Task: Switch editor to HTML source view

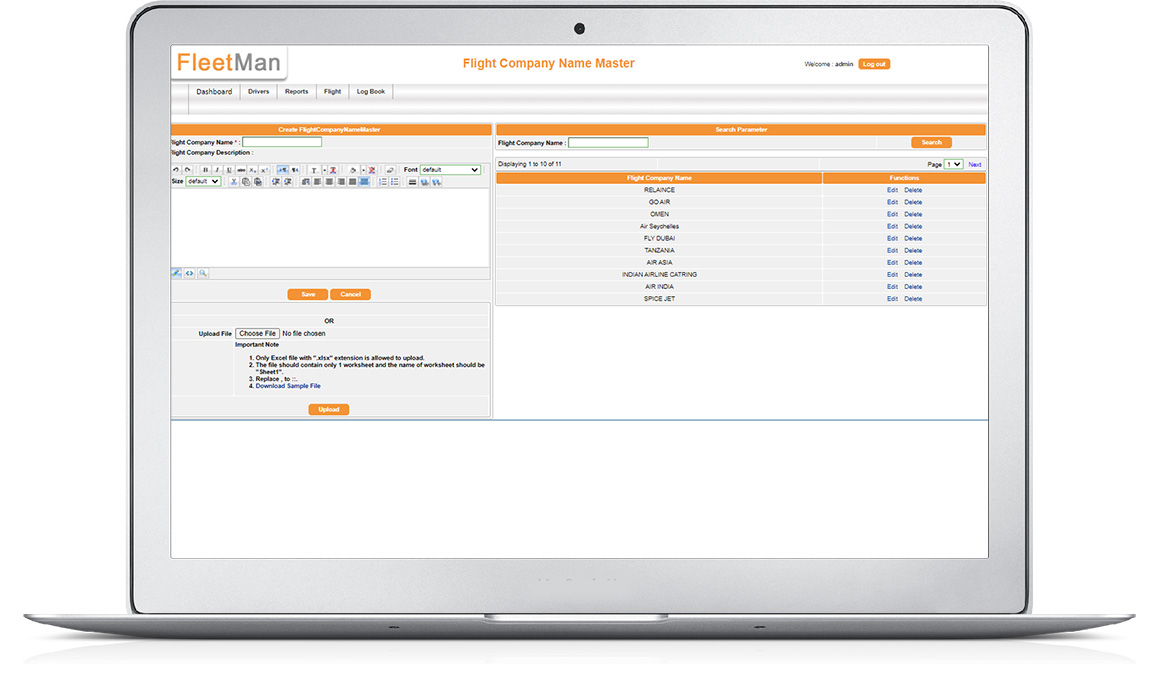Action: (x=189, y=273)
